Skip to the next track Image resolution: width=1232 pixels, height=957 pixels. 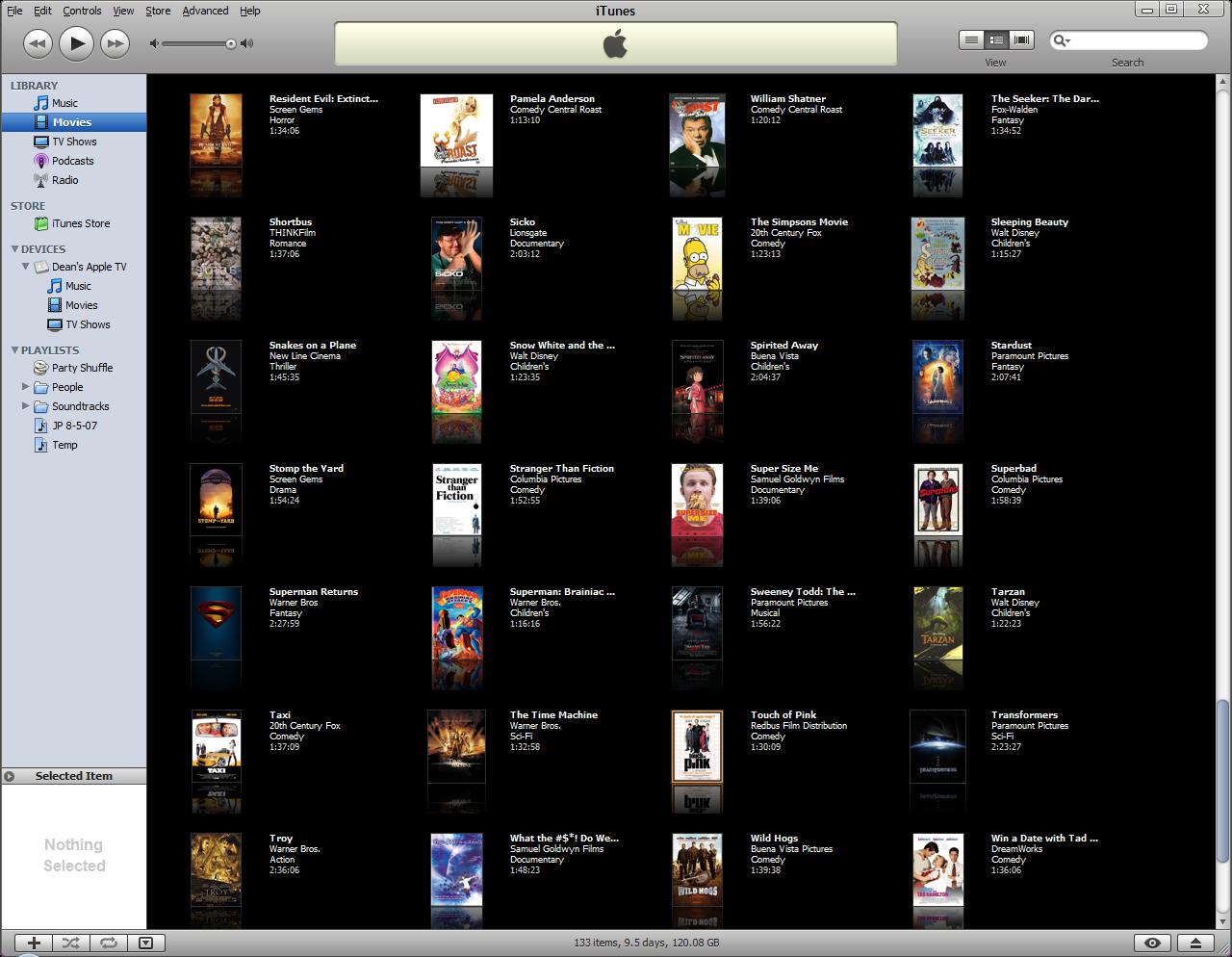115,43
